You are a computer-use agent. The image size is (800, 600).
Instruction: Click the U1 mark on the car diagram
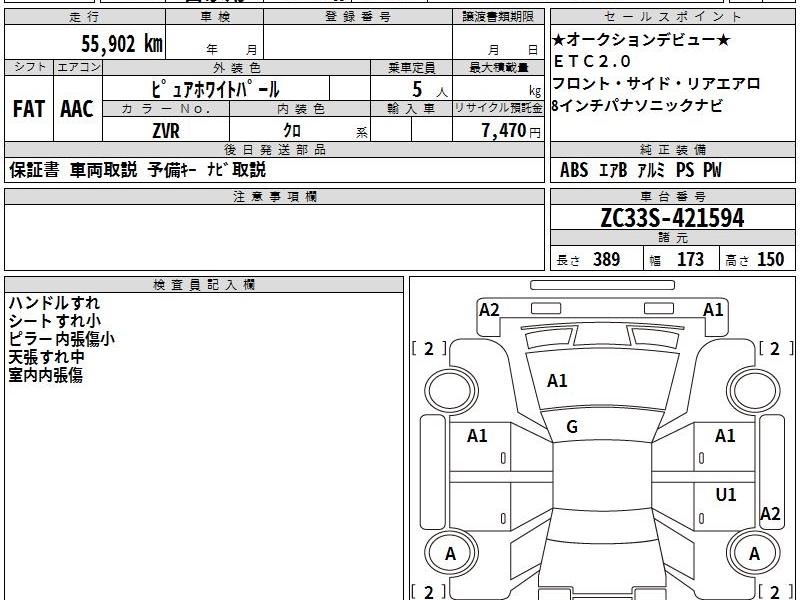(x=726, y=494)
